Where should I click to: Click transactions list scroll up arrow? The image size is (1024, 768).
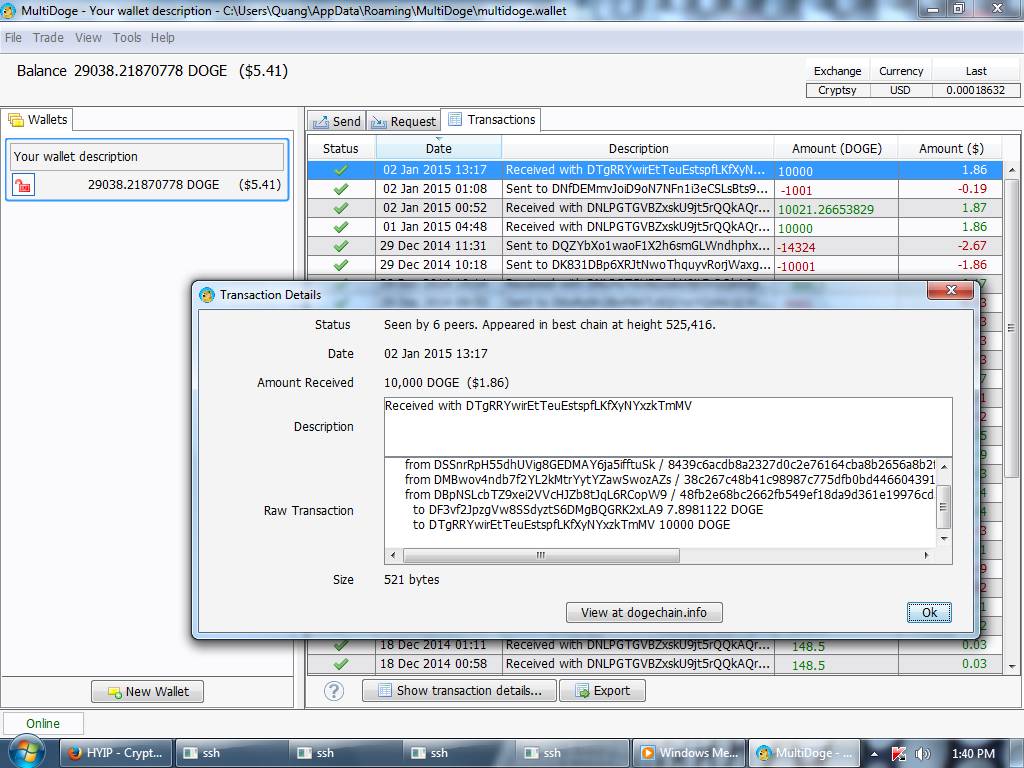pyautogui.click(x=1012, y=170)
